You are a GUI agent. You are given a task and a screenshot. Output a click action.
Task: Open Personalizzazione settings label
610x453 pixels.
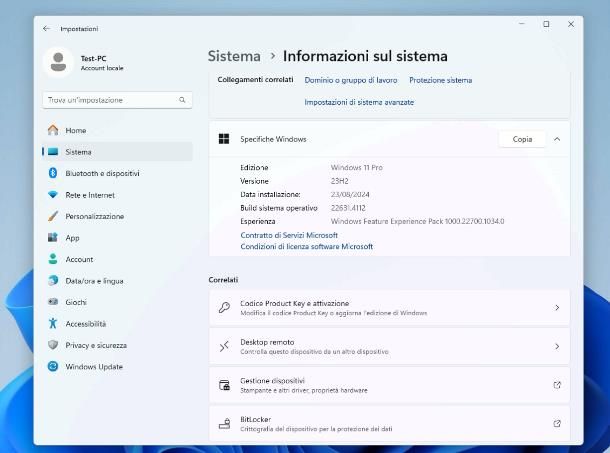click(95, 216)
